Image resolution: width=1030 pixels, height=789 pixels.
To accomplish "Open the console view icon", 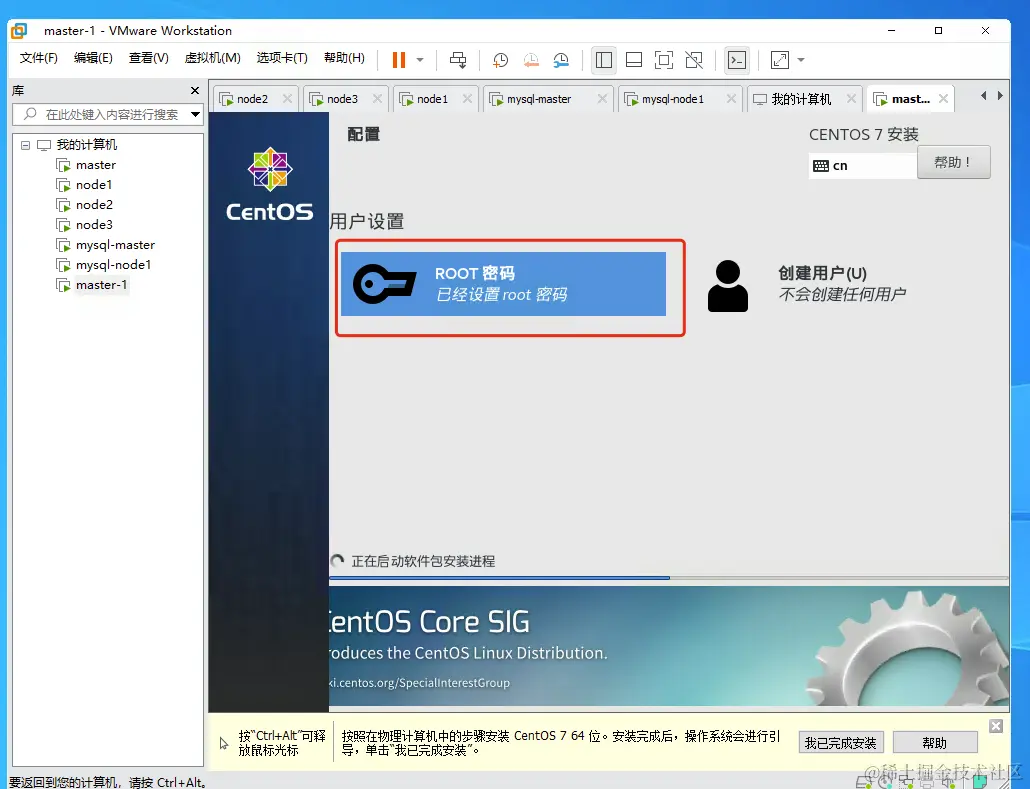I will click(737, 60).
